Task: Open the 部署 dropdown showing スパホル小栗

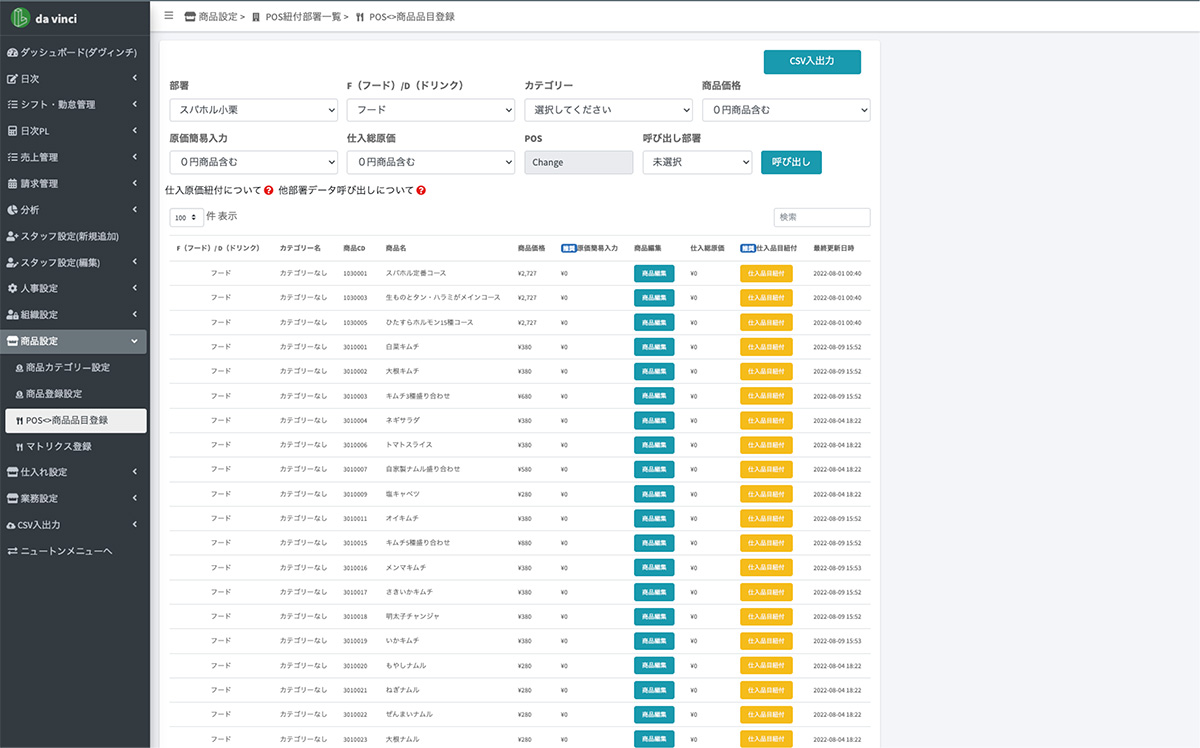Action: click(x=254, y=110)
